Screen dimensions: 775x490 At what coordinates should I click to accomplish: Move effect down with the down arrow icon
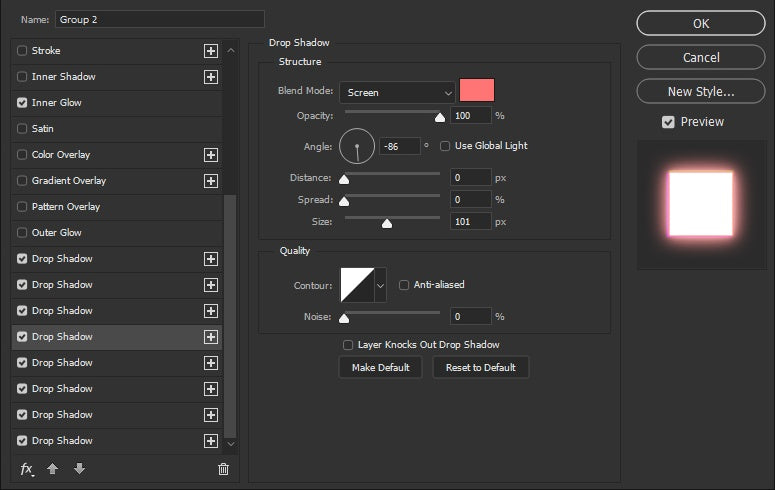coord(79,469)
